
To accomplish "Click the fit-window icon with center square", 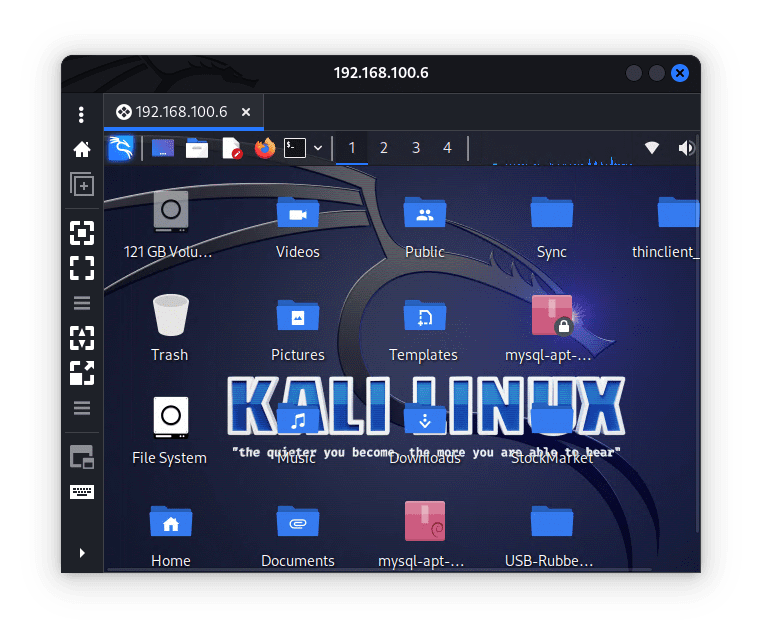I will pyautogui.click(x=82, y=233).
